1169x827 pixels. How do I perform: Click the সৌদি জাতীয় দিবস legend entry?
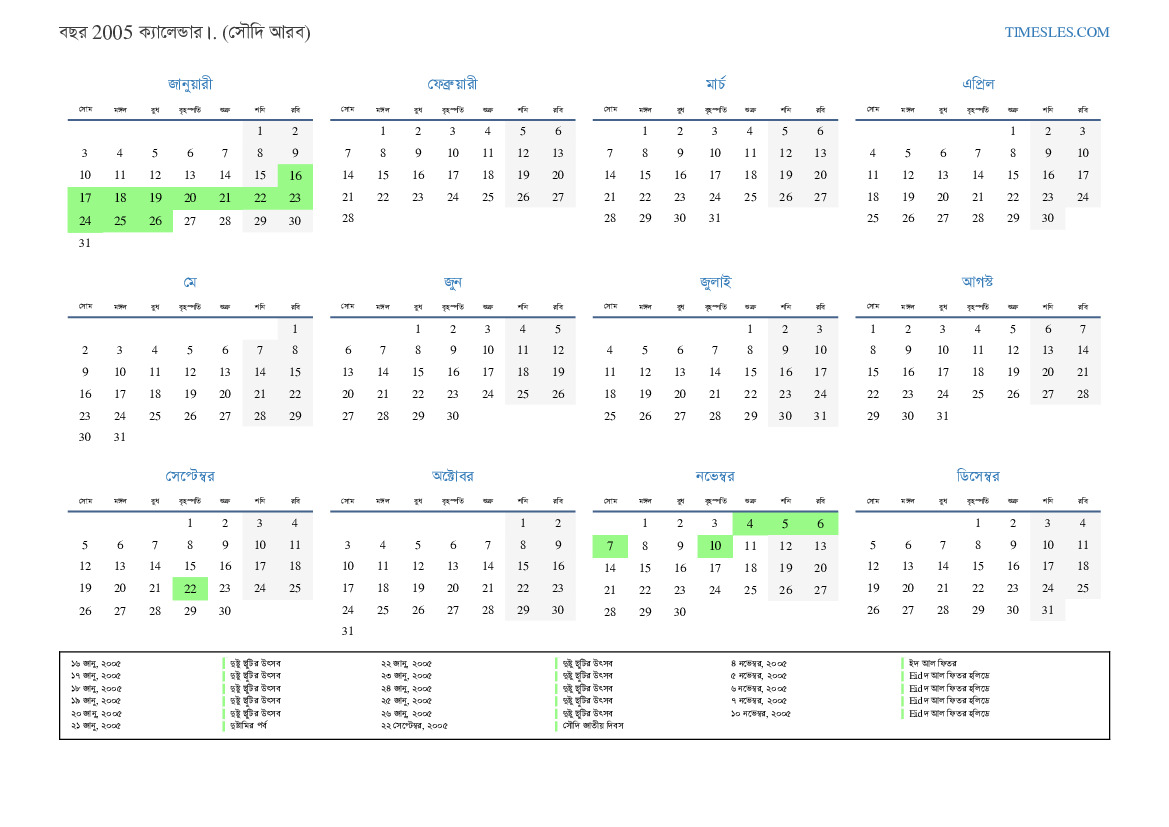click(593, 725)
